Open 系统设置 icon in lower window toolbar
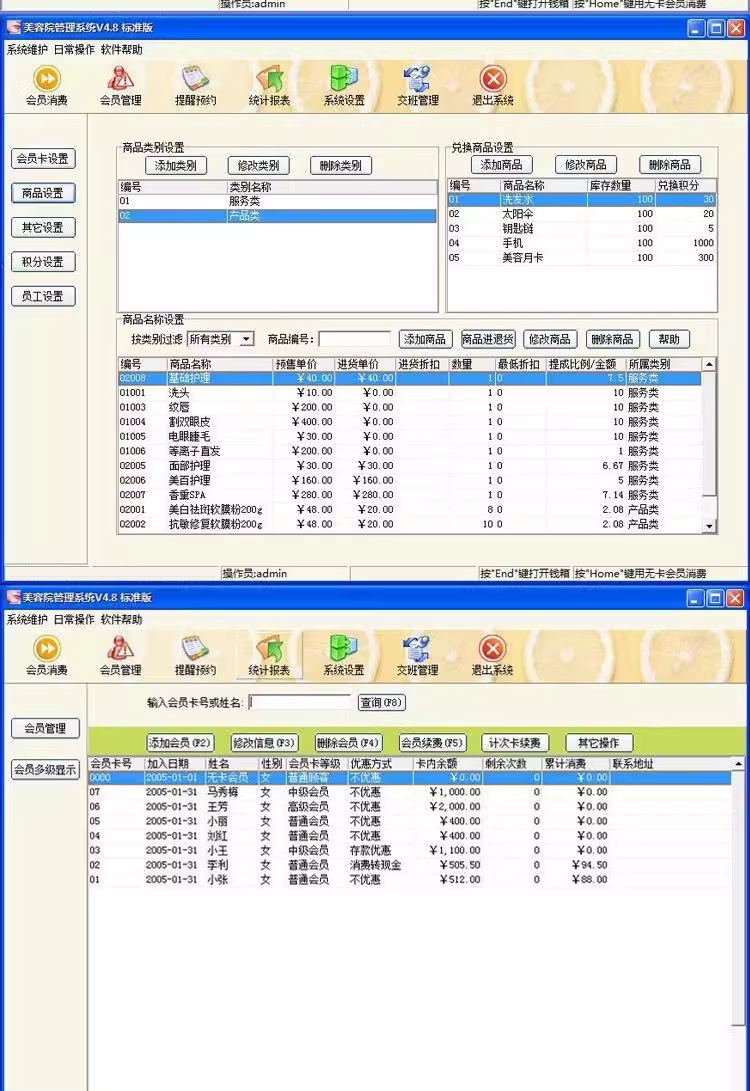Viewport: 750px width, 1091px height. (x=344, y=655)
